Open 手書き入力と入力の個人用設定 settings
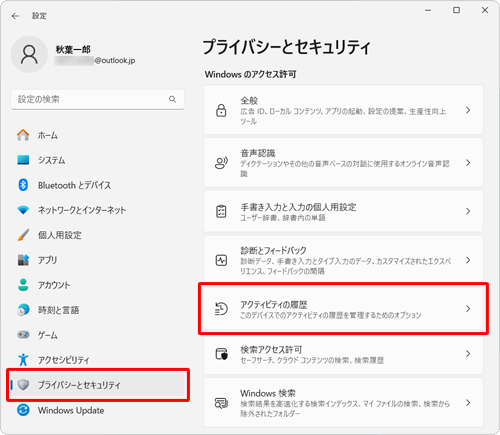 click(343, 211)
